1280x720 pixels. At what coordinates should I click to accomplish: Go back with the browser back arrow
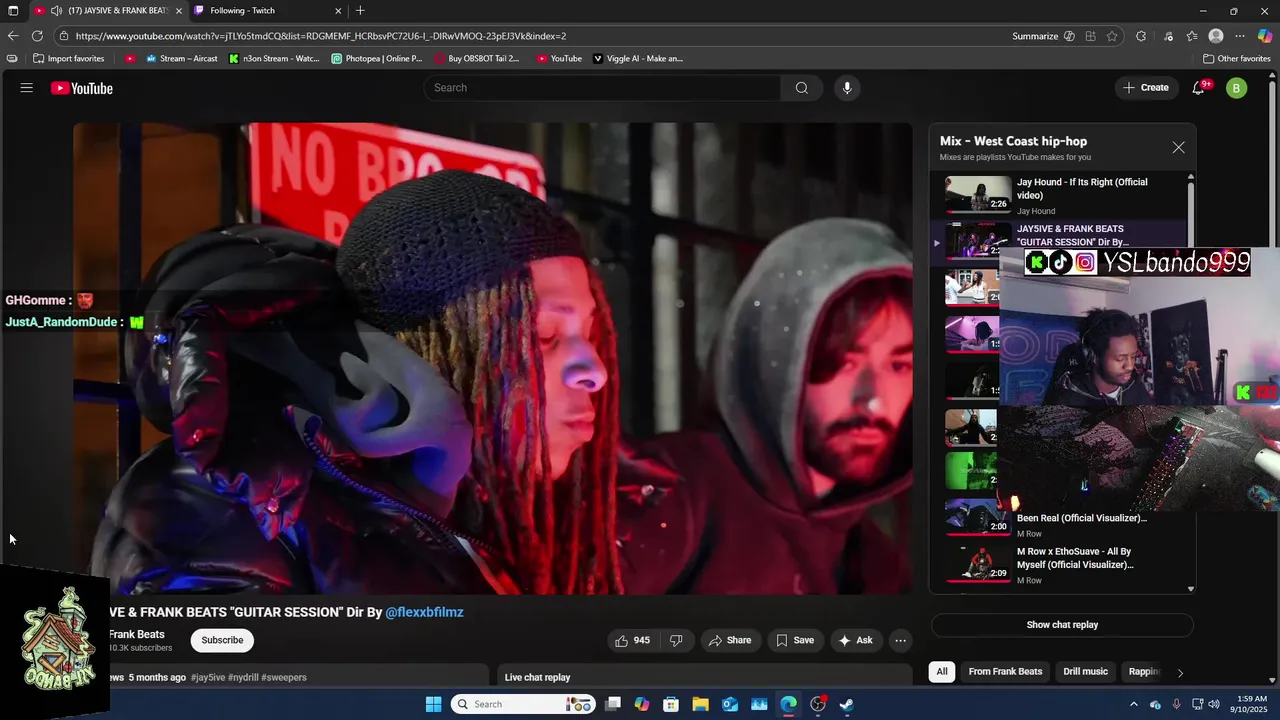pos(13,36)
